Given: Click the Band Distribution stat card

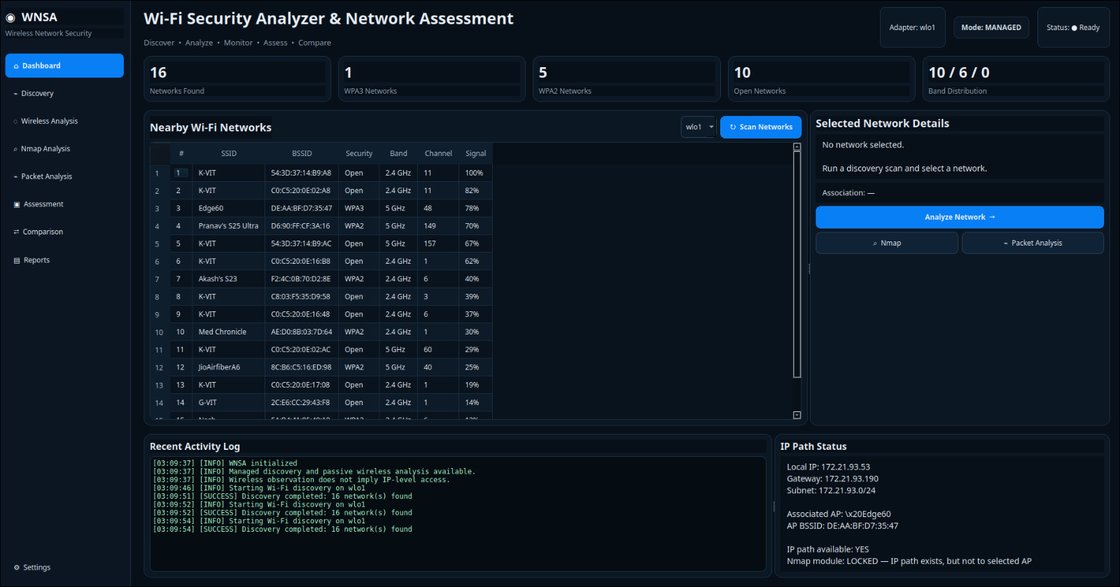Looking at the screenshot, I should [x=1015, y=79].
